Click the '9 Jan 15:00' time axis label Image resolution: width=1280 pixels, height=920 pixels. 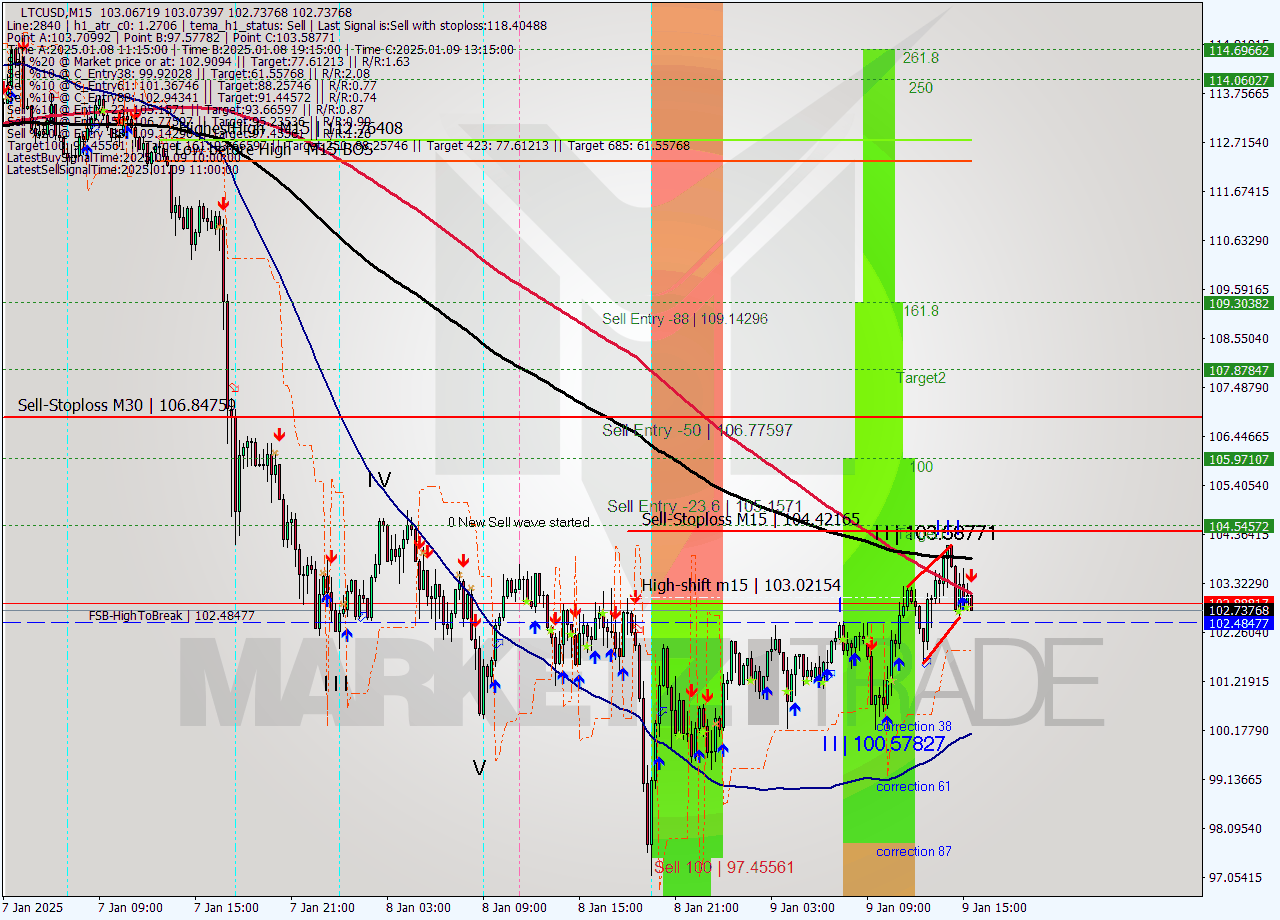992,908
